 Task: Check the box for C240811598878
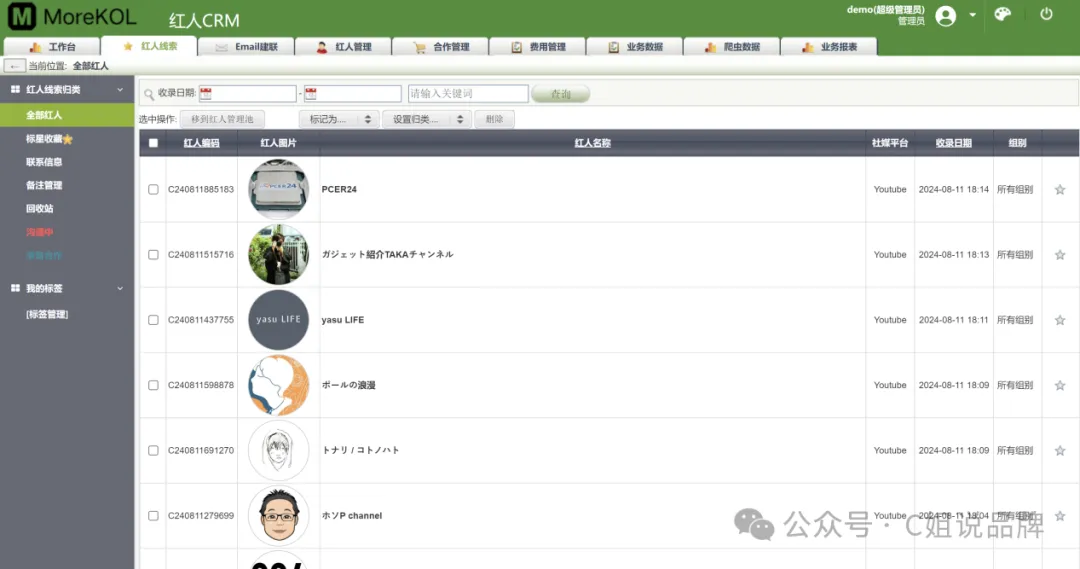153,385
